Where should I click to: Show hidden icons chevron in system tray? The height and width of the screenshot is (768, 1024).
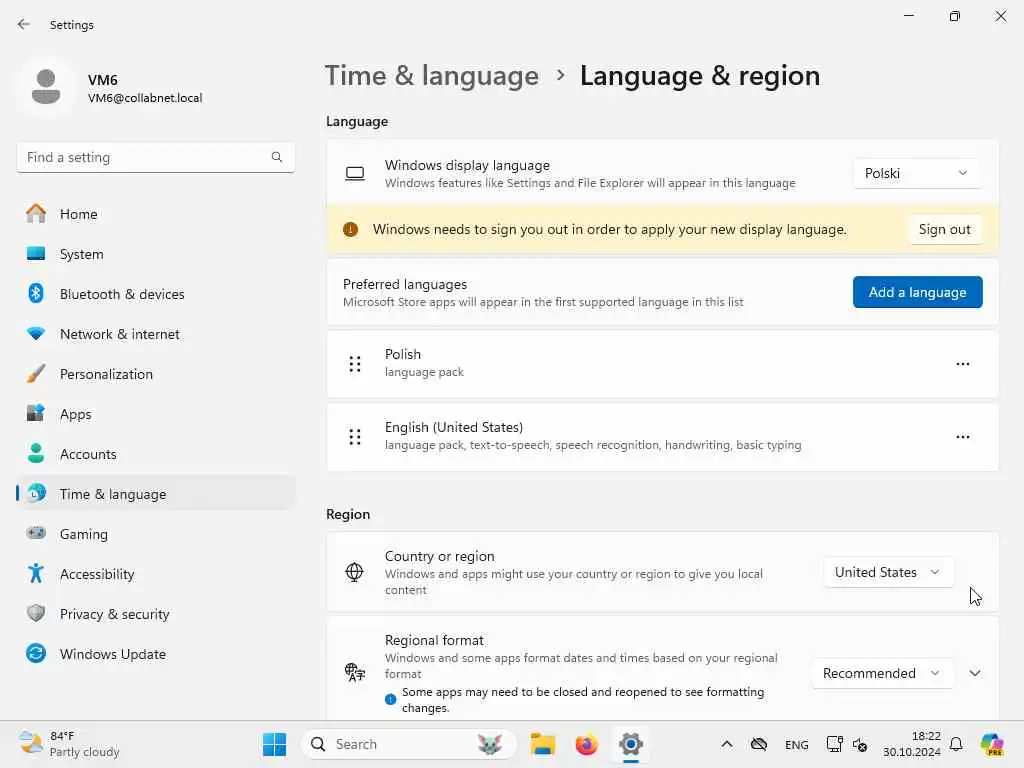726,744
